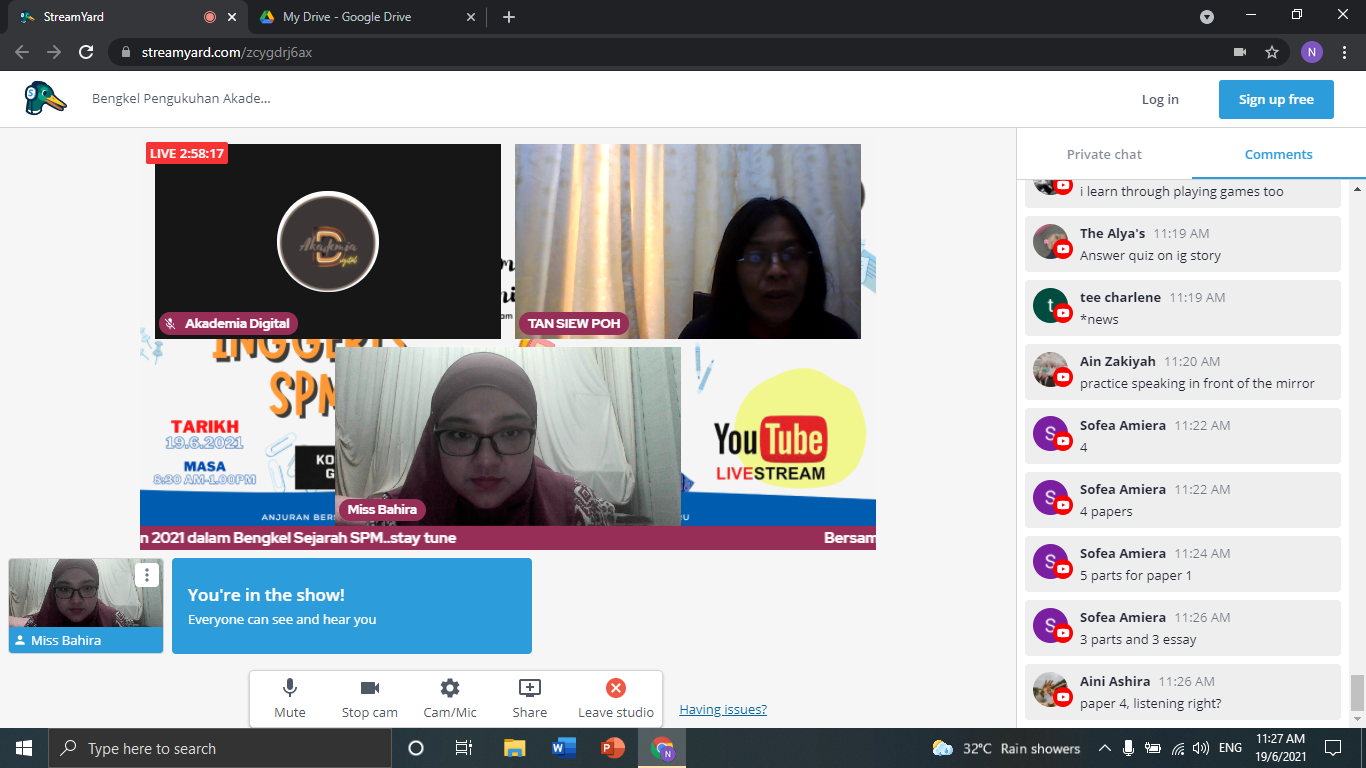Open the Chrome three-dot menu

click(x=1344, y=52)
